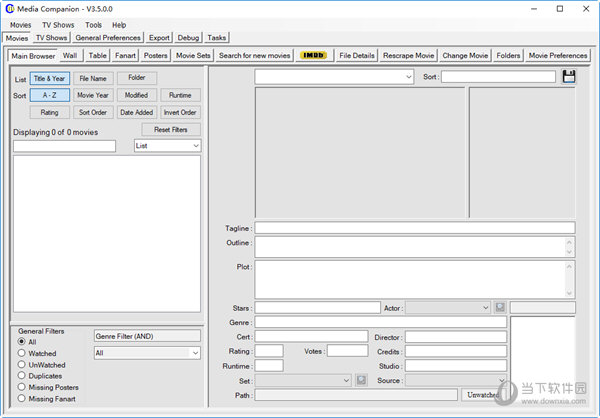
Task: Open the IMDb logo tab
Action: [316, 56]
